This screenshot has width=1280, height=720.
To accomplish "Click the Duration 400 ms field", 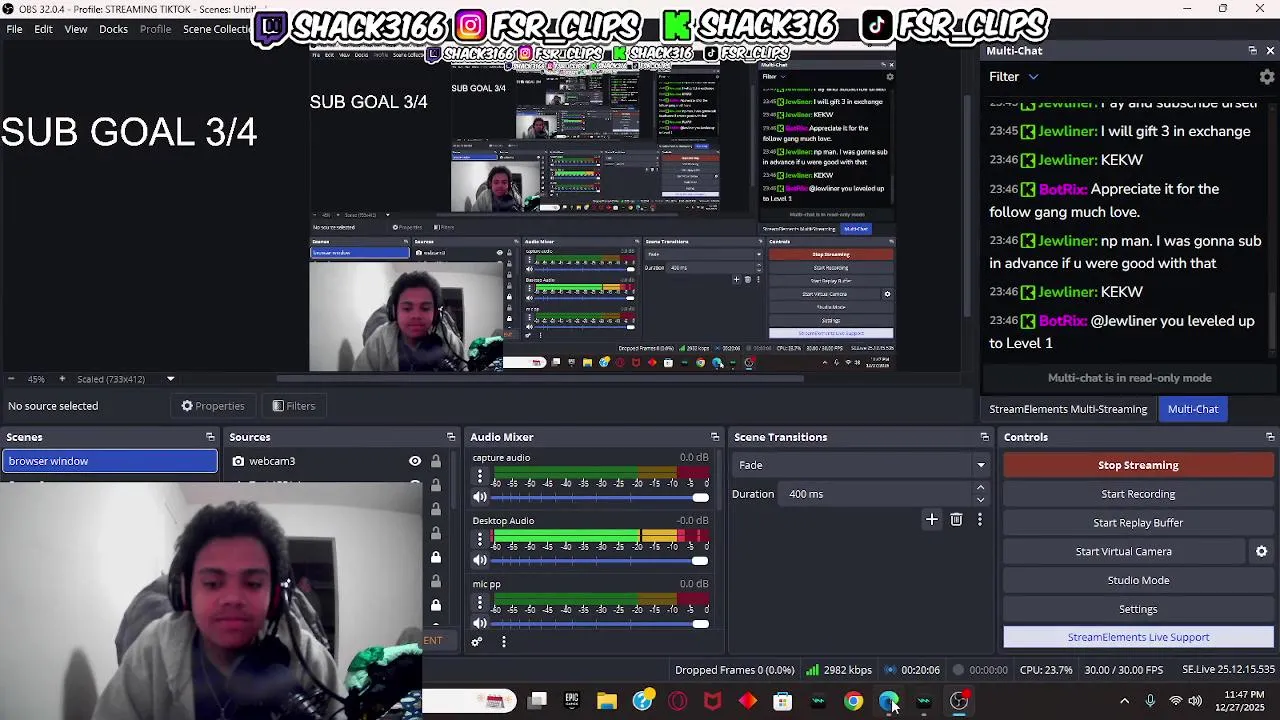I will click(876, 494).
